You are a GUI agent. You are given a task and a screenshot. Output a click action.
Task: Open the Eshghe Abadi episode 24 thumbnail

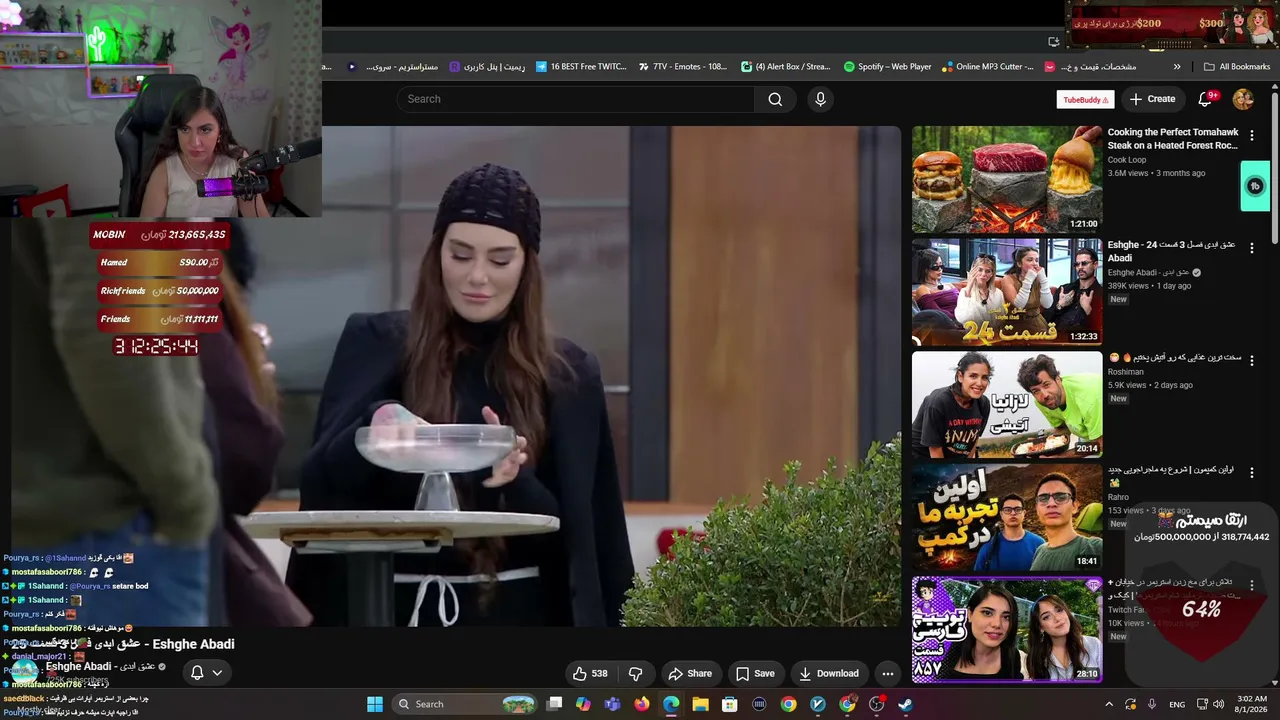(x=1007, y=292)
